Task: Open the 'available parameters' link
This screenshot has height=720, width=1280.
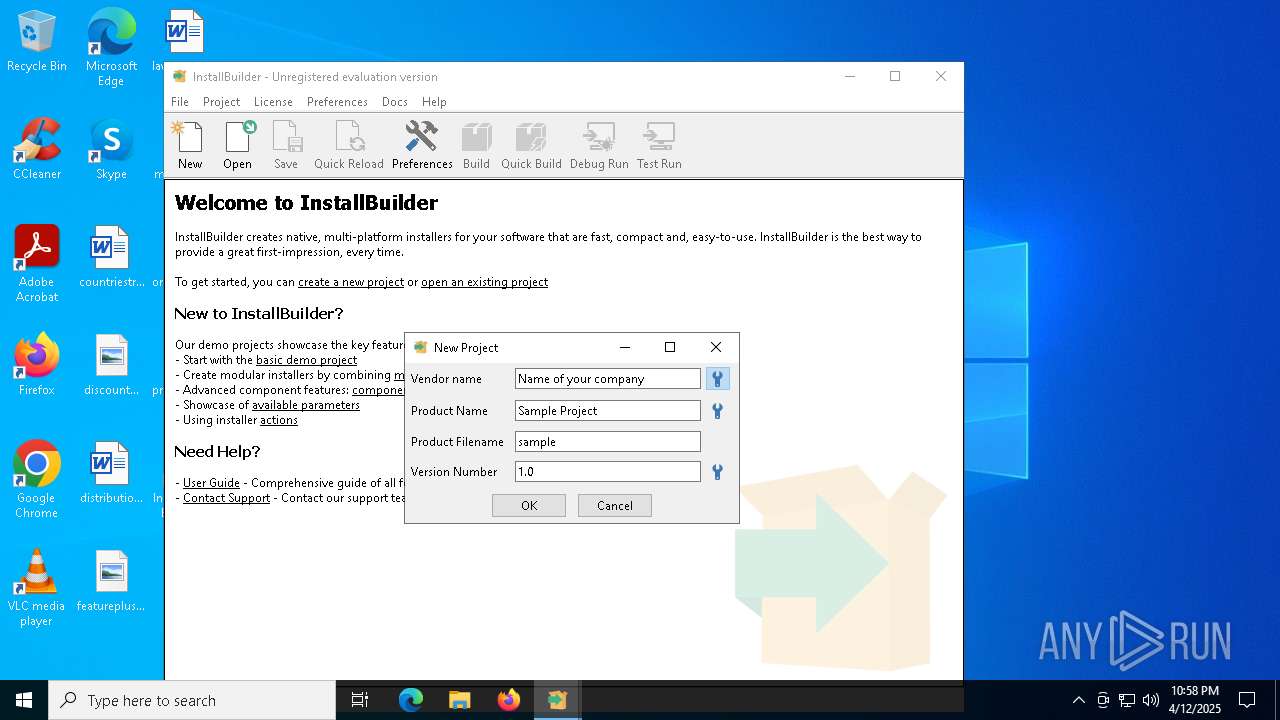Action: click(x=306, y=405)
